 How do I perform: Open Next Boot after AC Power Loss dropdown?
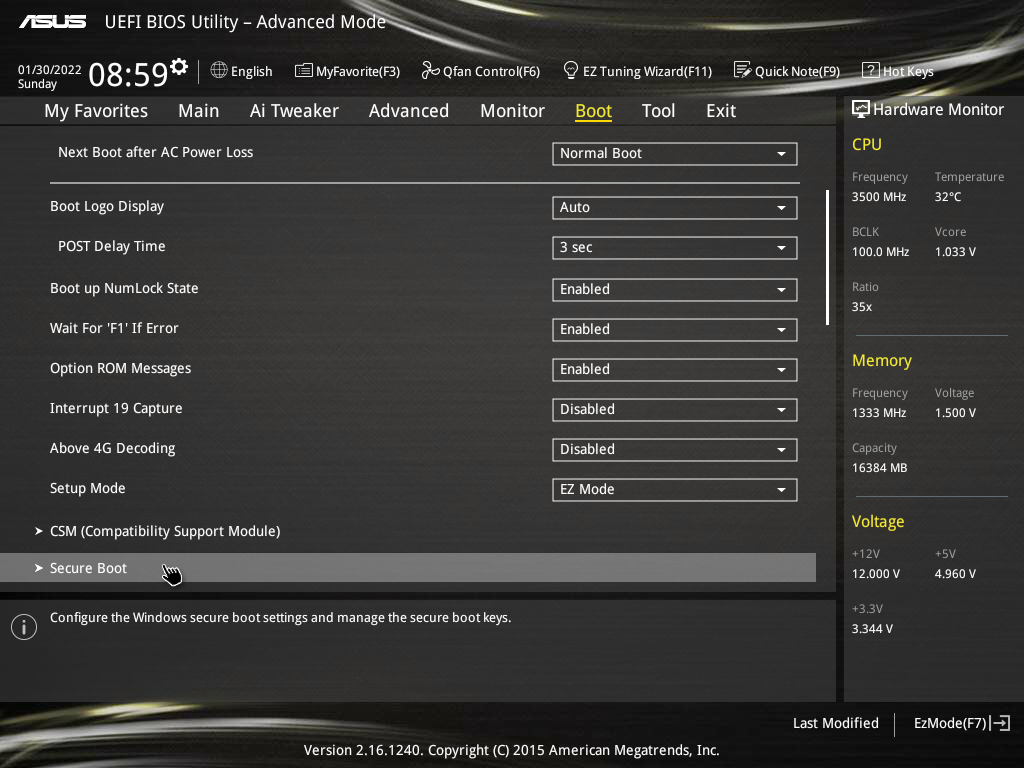pos(675,153)
